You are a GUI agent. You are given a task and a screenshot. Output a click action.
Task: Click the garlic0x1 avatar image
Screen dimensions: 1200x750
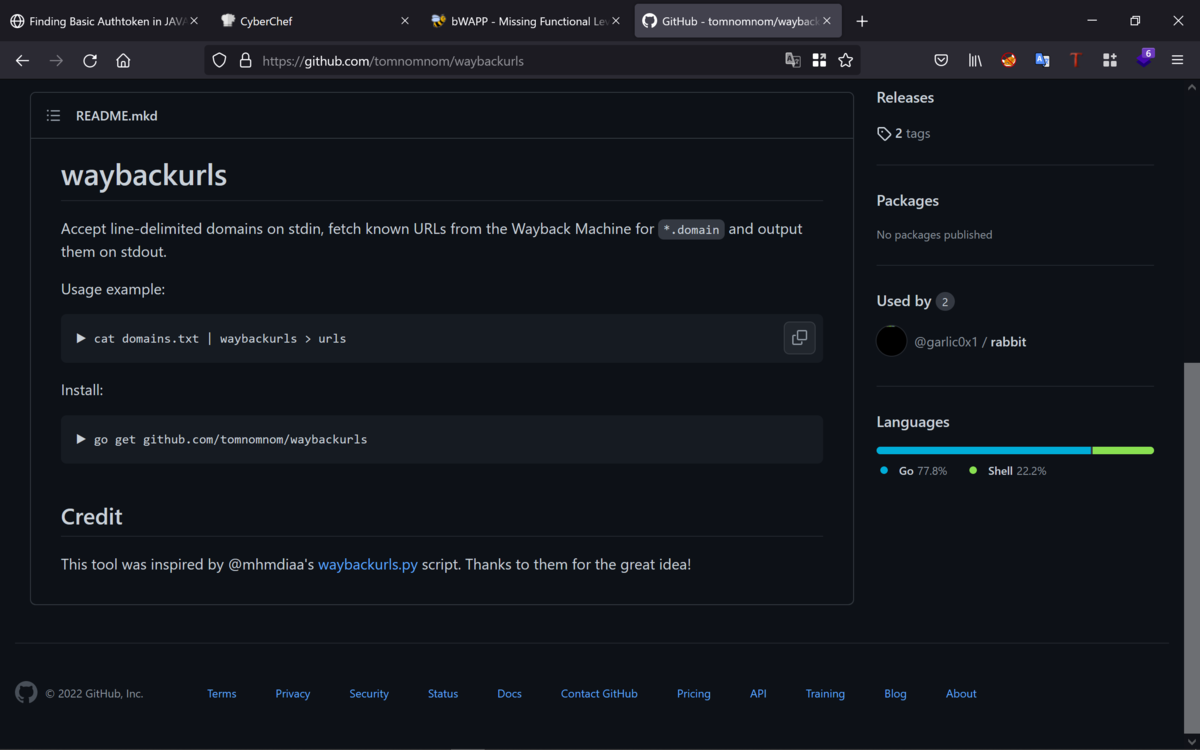[x=891, y=341]
